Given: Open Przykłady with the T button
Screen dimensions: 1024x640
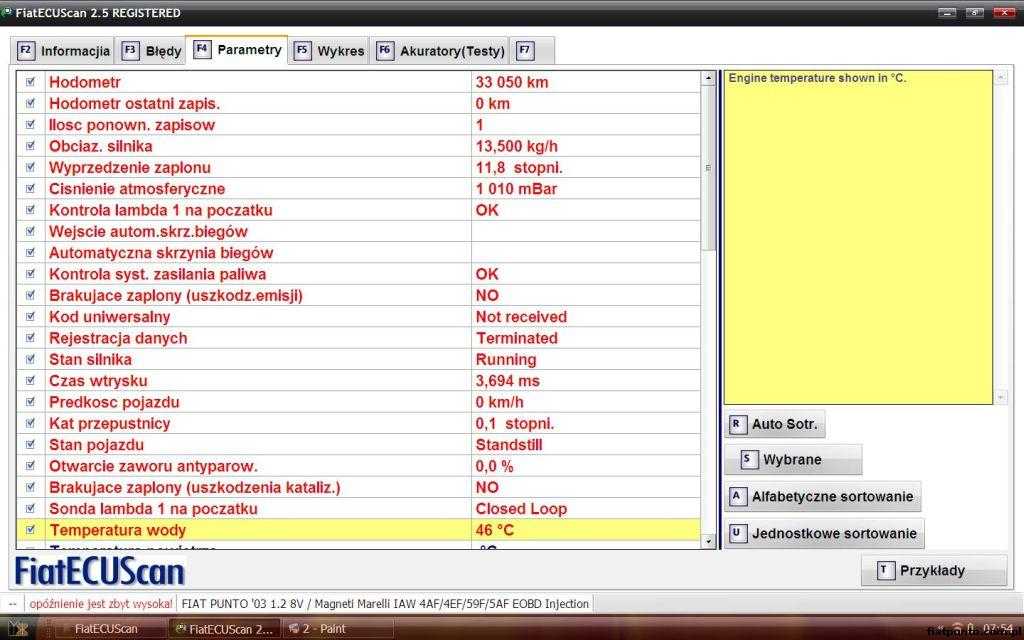Looking at the screenshot, I should (934, 571).
